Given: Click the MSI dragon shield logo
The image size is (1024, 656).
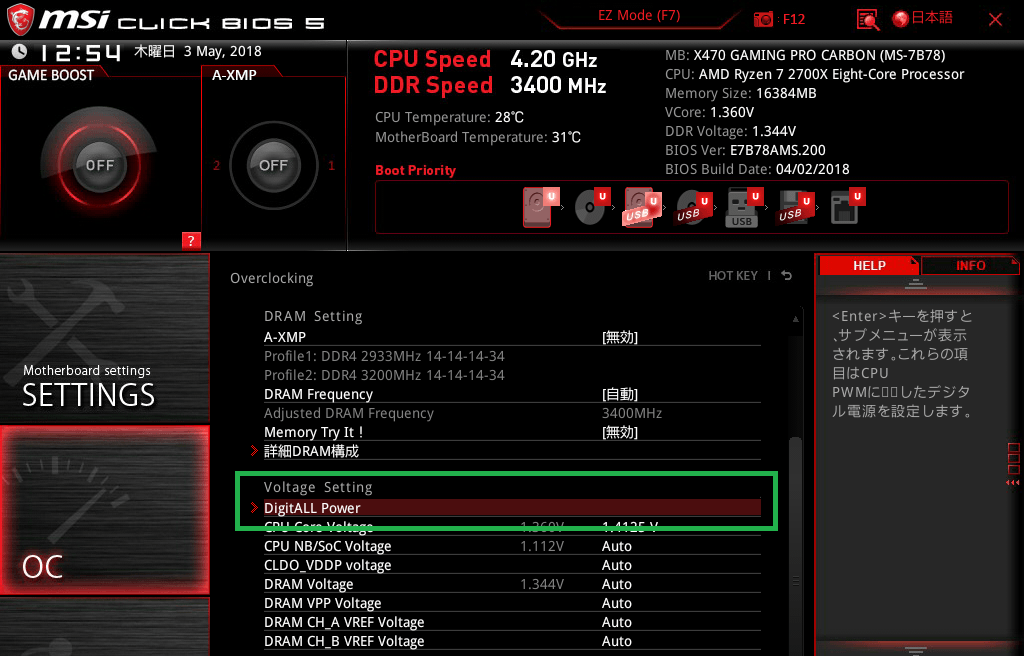Looking at the screenshot, I should point(20,20).
